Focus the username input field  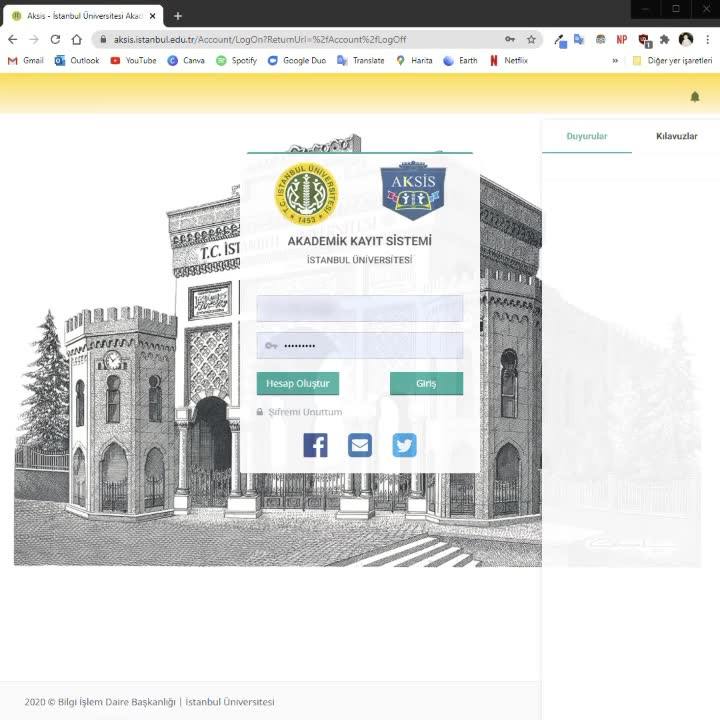pos(360,309)
